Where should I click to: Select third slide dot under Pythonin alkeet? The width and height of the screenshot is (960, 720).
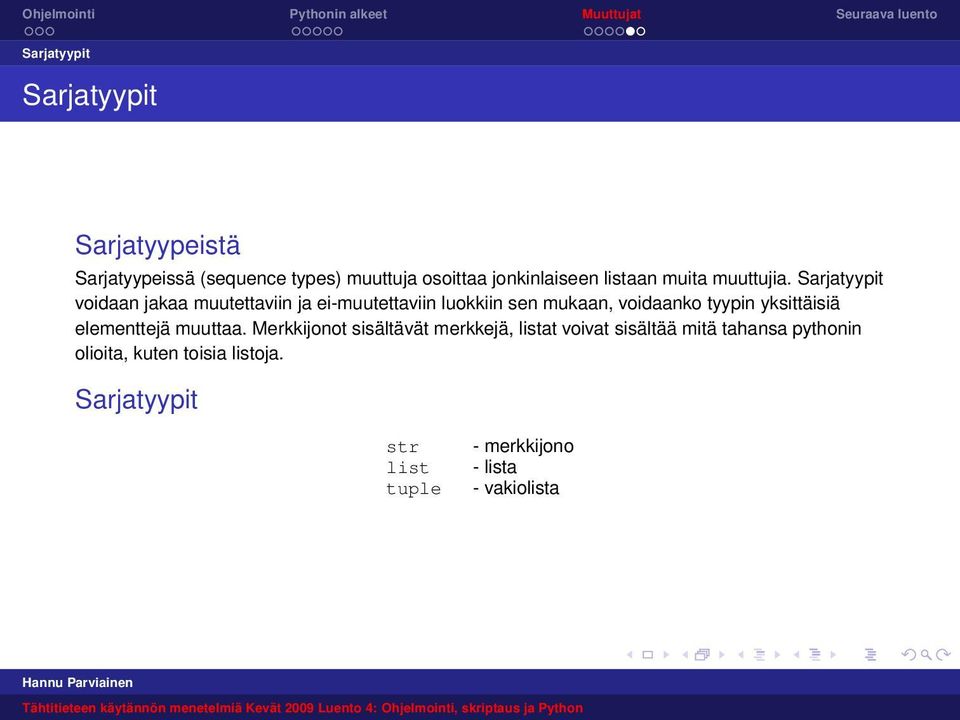coord(317,31)
